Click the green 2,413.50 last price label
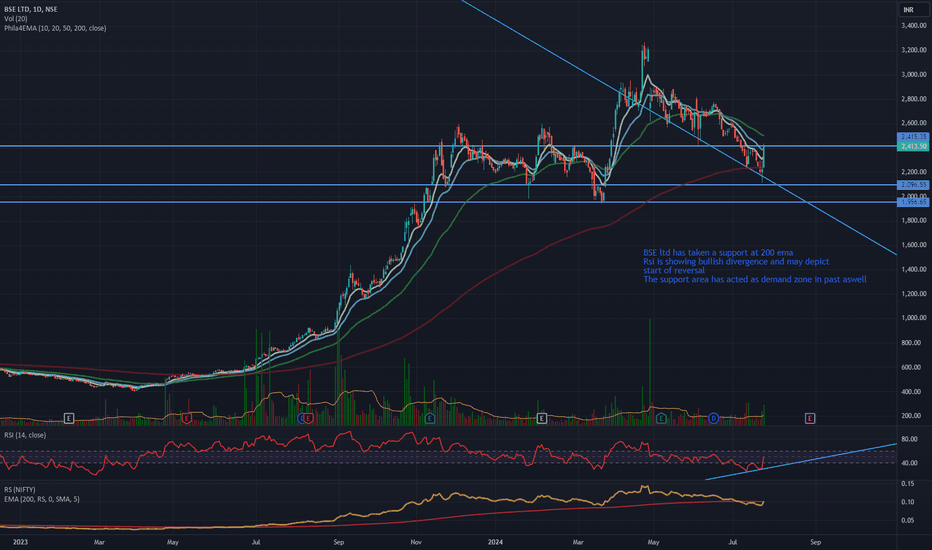The width and height of the screenshot is (932, 550). 914,146
